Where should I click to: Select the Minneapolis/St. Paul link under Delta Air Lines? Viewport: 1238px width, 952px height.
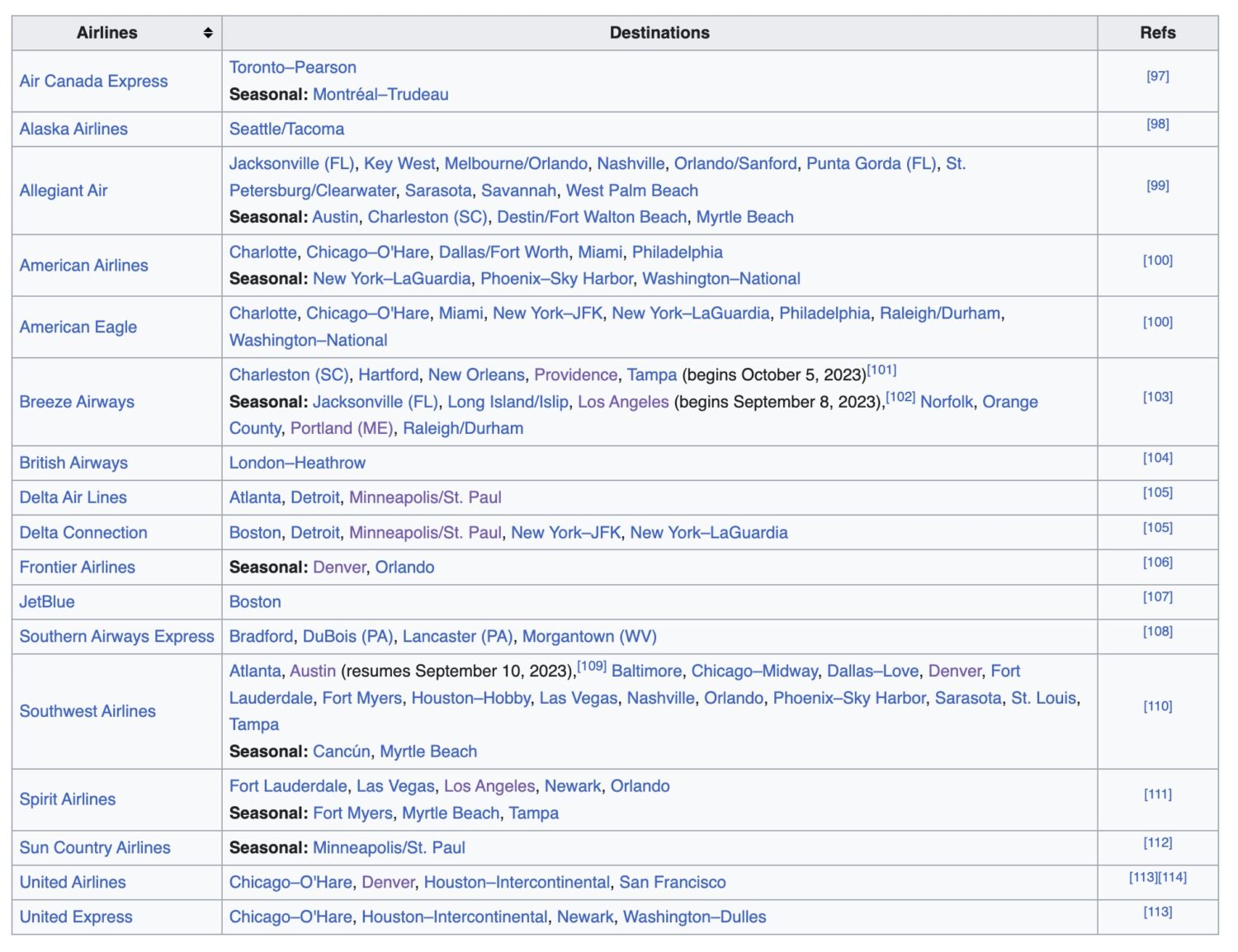pyautogui.click(x=425, y=497)
